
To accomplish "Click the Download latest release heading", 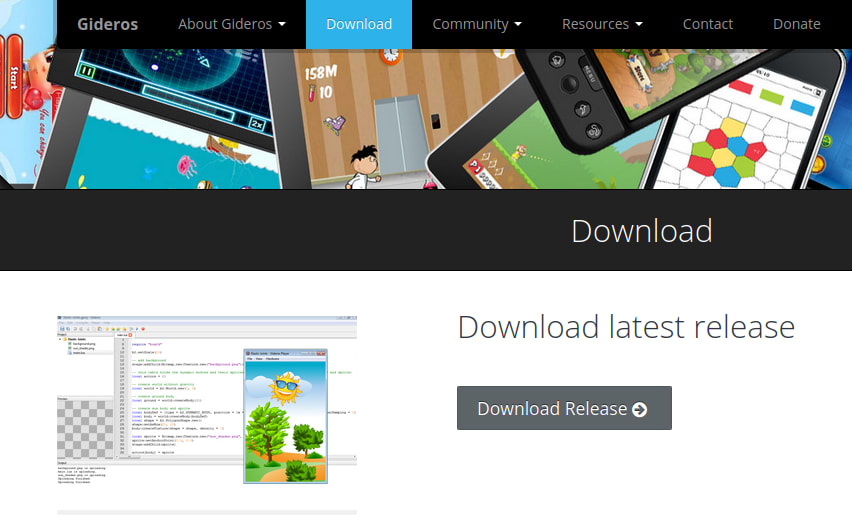I will coord(626,327).
